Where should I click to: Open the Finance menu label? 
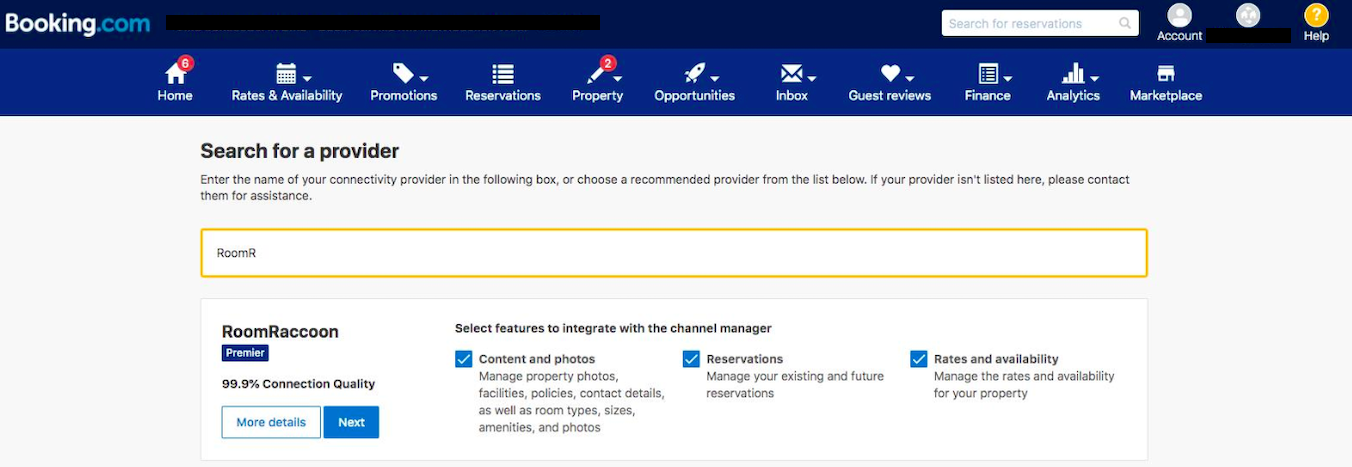tap(988, 96)
